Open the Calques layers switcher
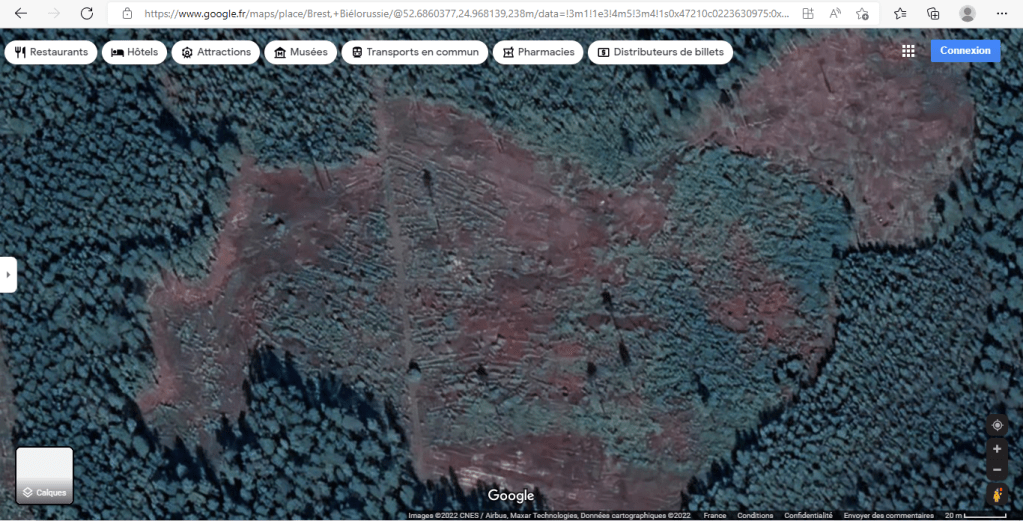The image size is (1023, 521). coord(45,475)
